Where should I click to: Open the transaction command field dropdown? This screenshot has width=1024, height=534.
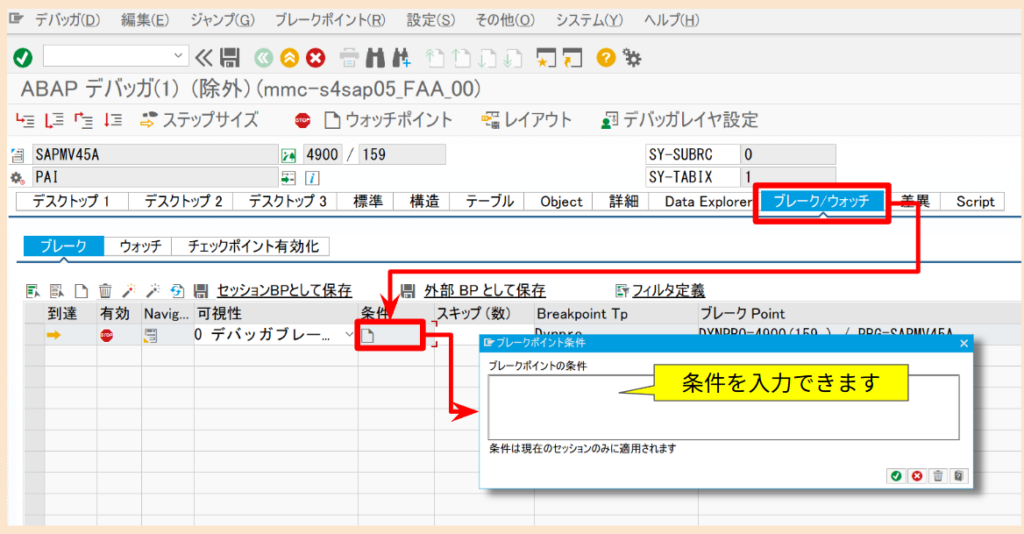[x=178, y=56]
